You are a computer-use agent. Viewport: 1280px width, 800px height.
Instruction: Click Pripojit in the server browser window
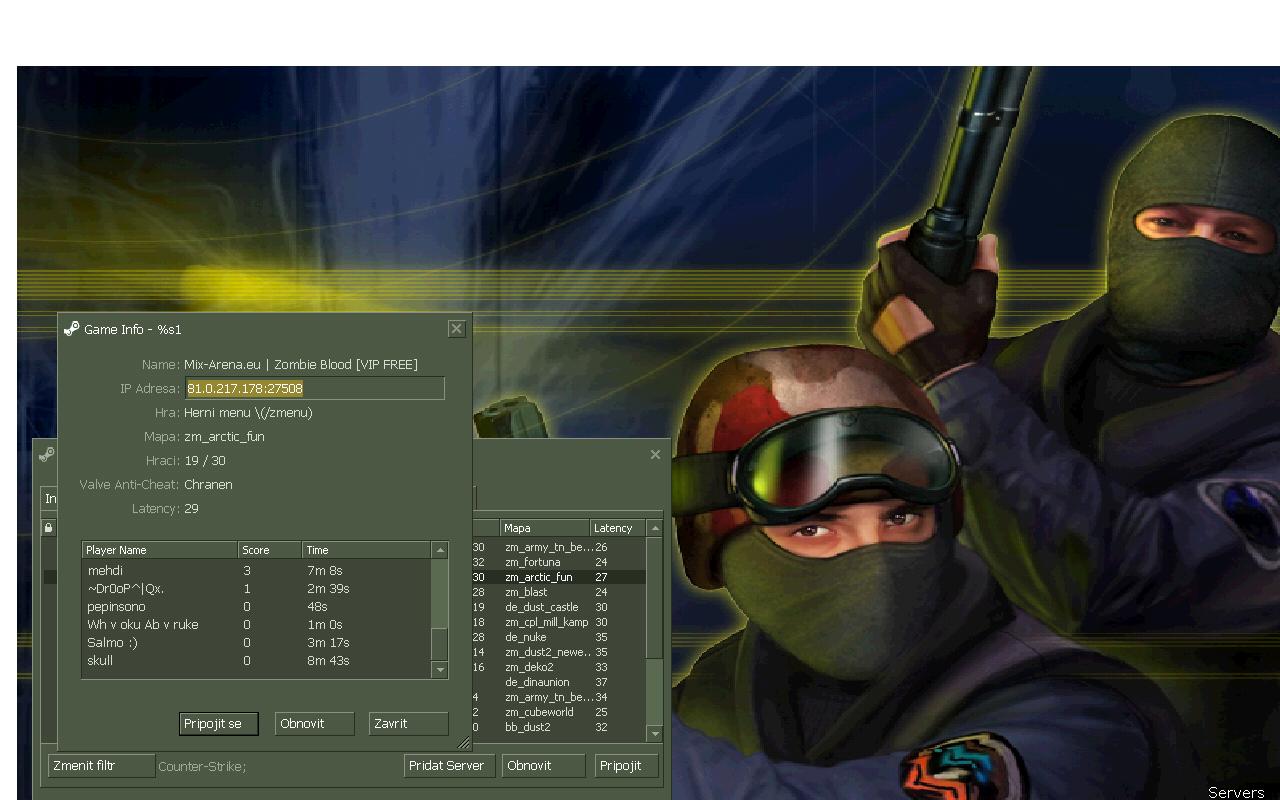626,766
